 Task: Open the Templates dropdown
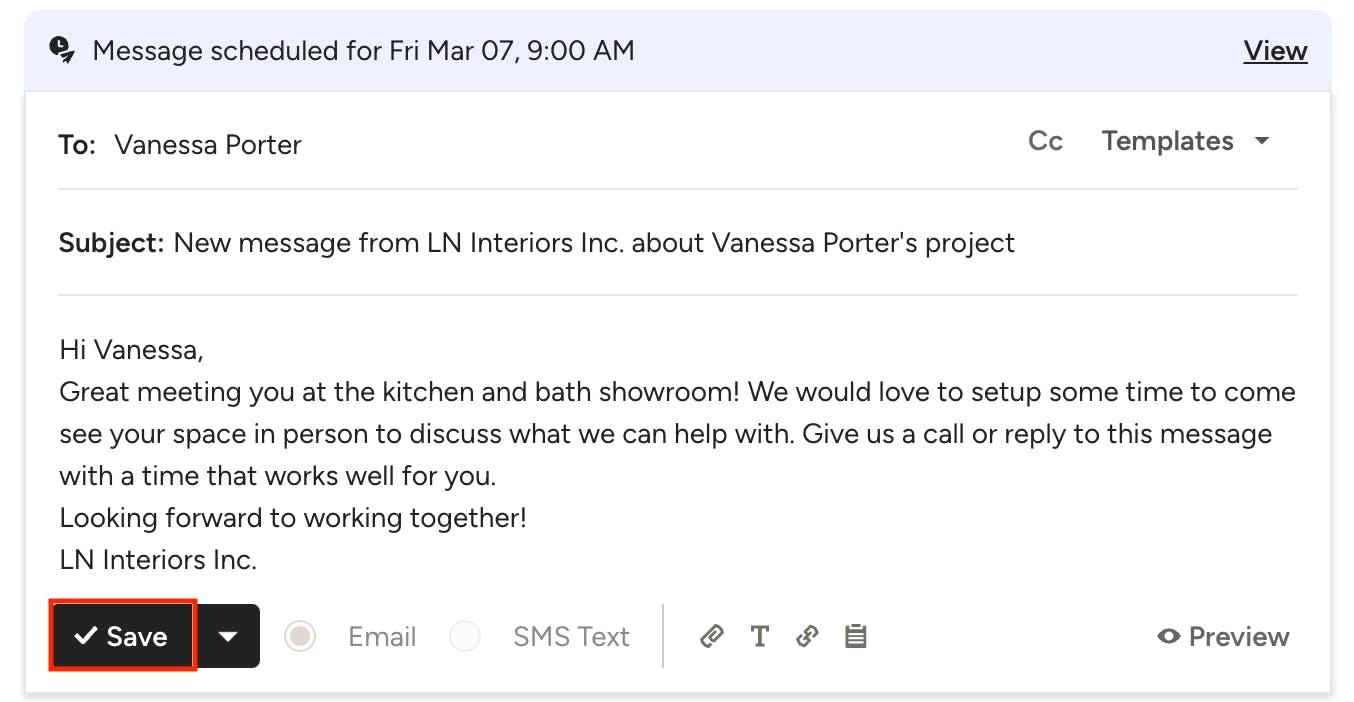(x=1186, y=141)
